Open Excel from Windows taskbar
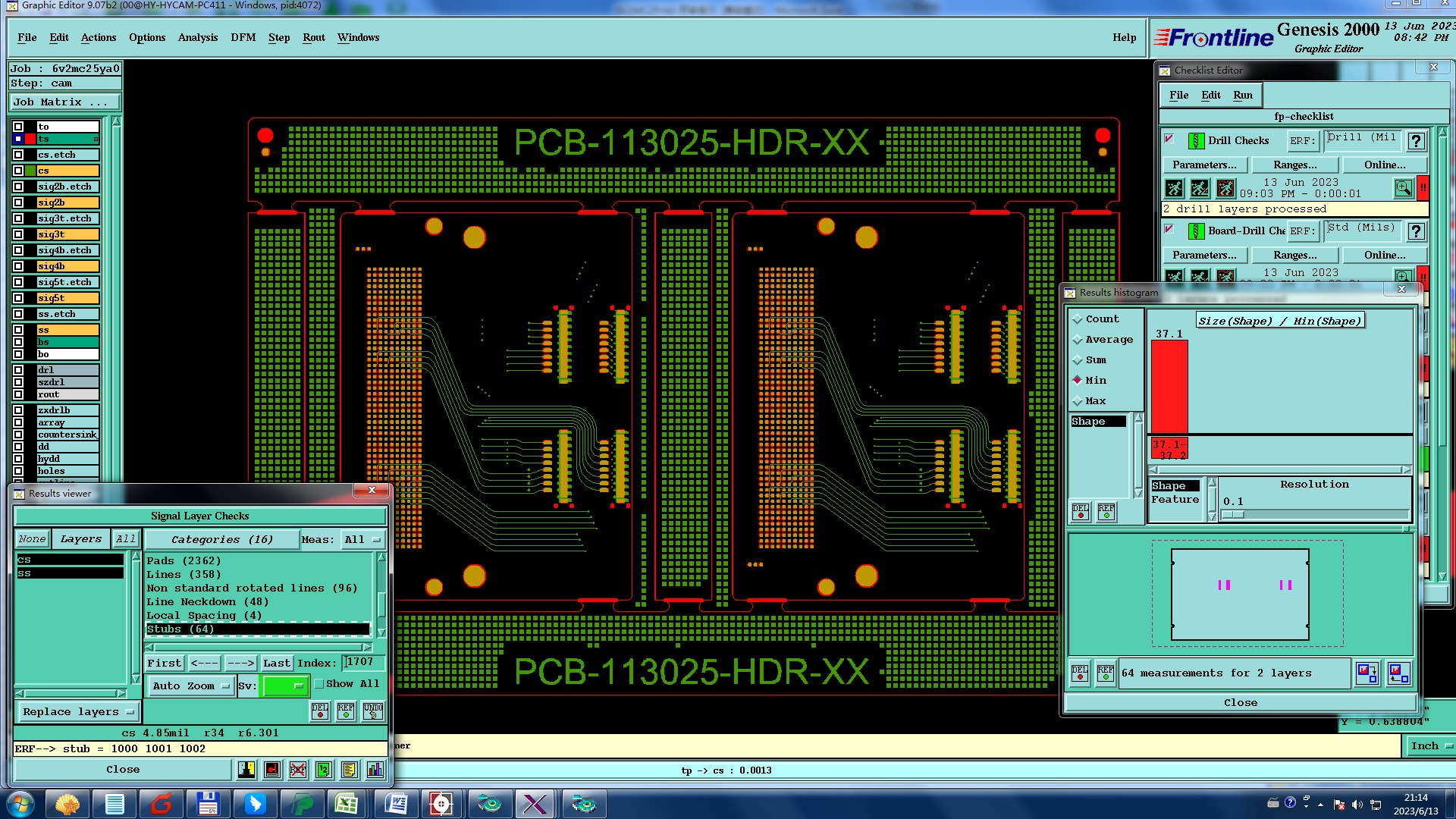Image resolution: width=1456 pixels, height=819 pixels. point(347,803)
